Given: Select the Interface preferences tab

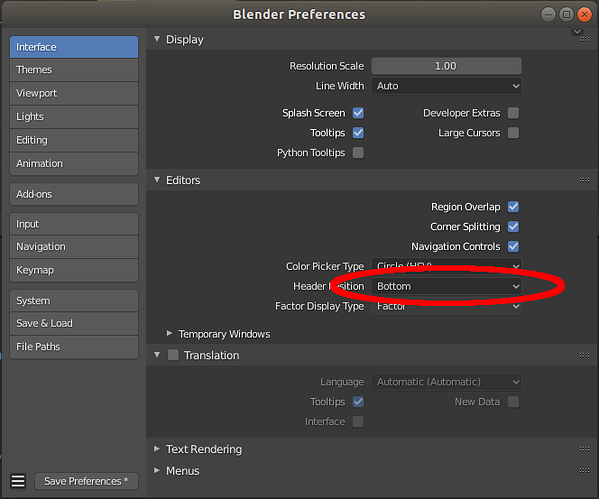Looking at the screenshot, I should [74, 47].
